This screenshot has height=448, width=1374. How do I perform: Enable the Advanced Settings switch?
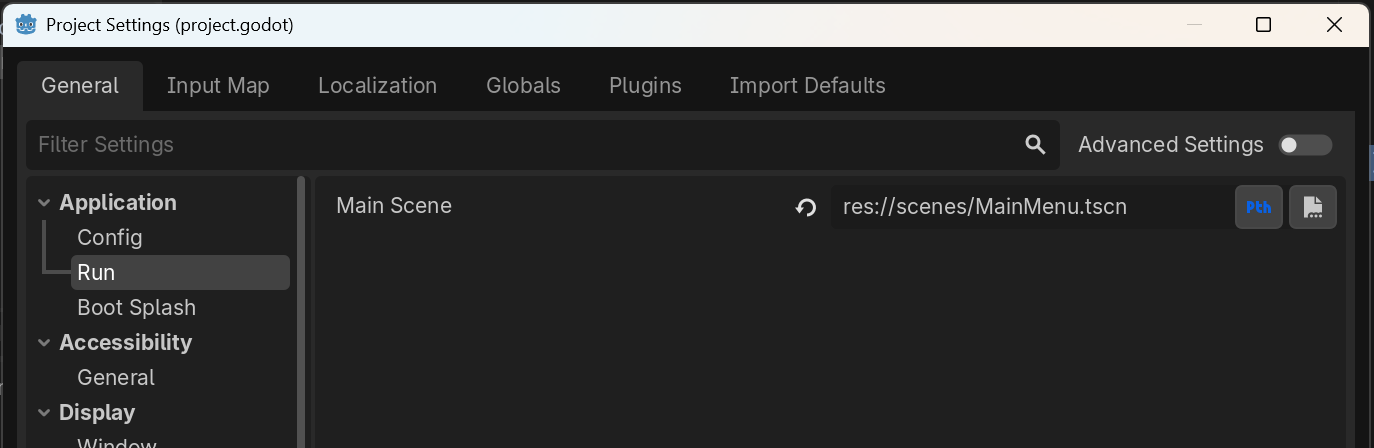tap(1305, 145)
